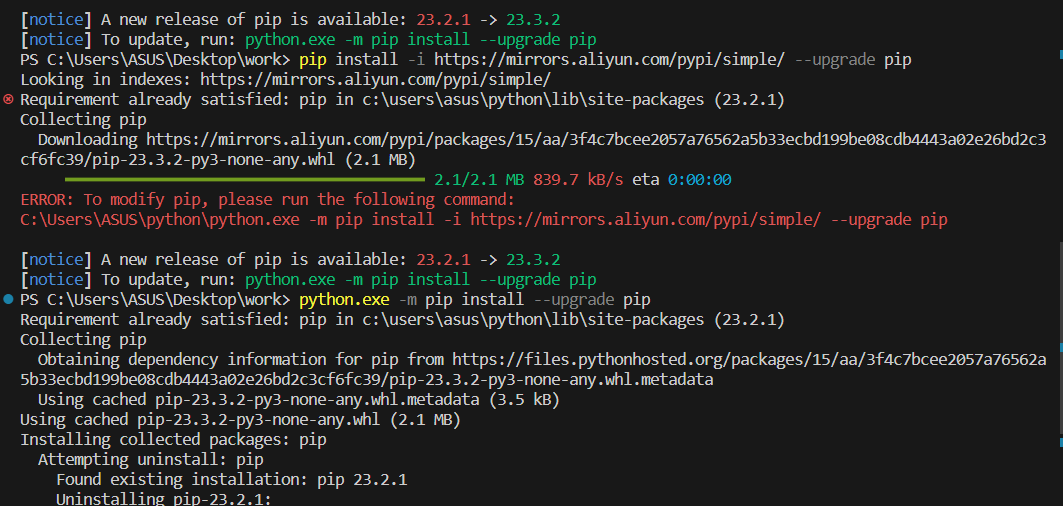Open the link after "Looking in indexes"
The height and width of the screenshot is (506, 1063).
pyautogui.click(x=375, y=79)
